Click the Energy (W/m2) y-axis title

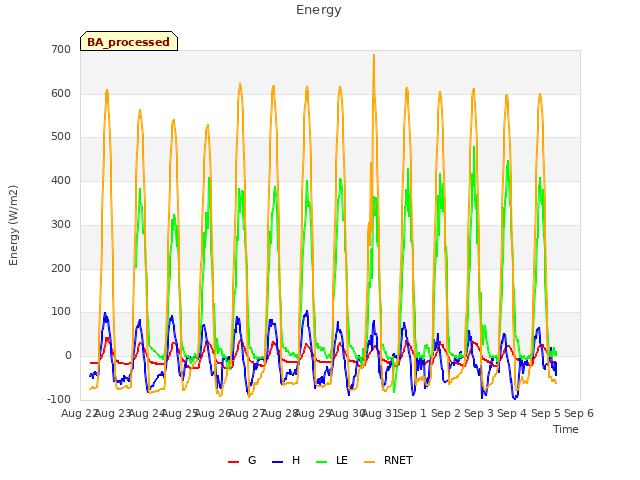pyautogui.click(x=13, y=225)
